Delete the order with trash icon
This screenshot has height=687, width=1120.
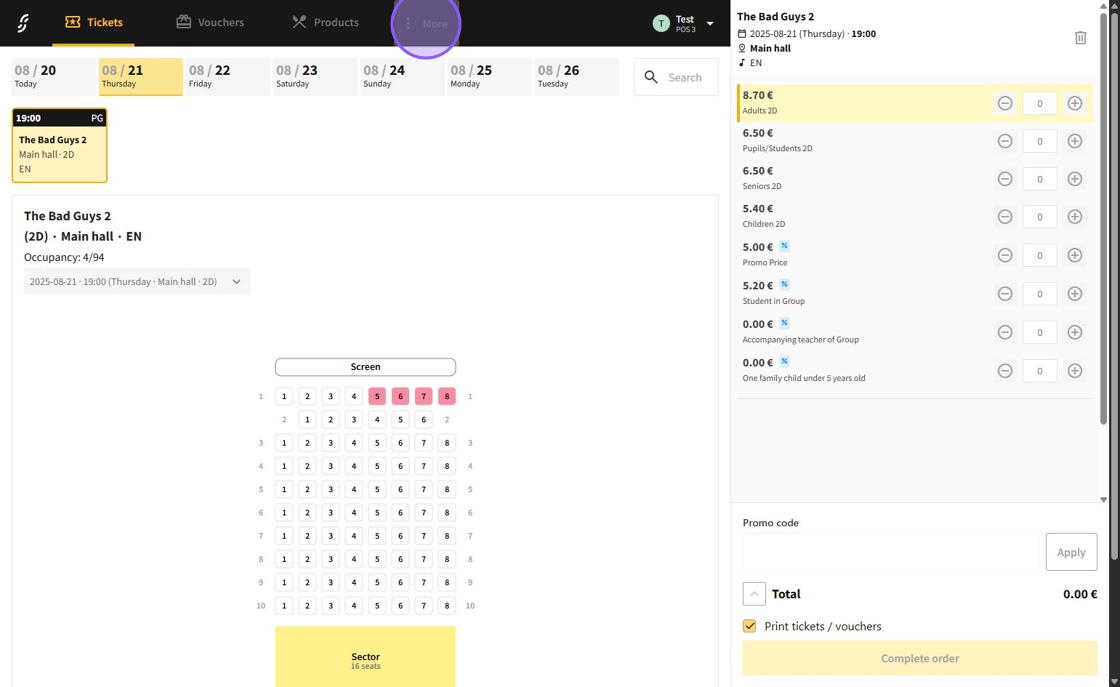coord(1080,38)
